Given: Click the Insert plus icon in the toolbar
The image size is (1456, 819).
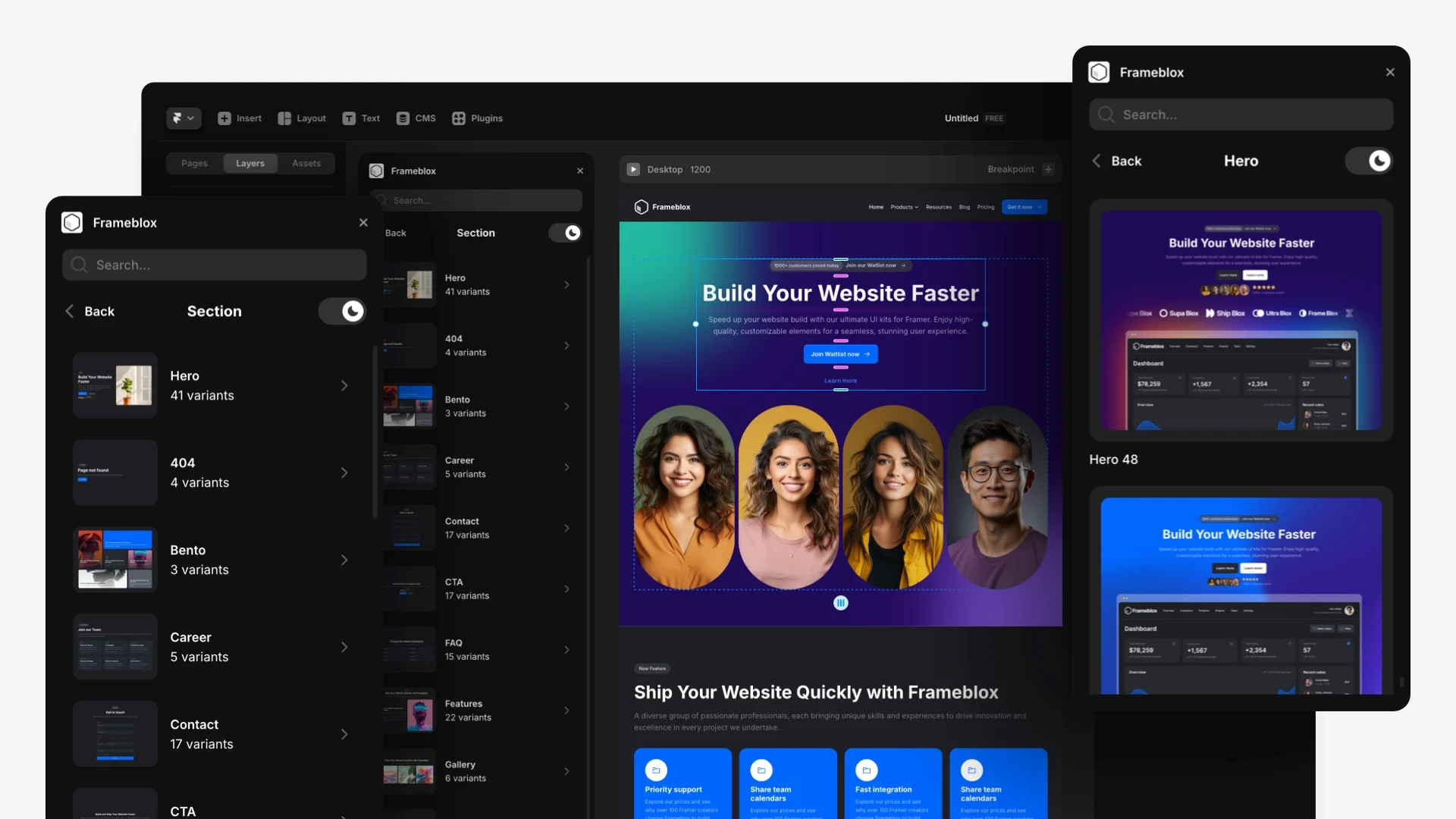Looking at the screenshot, I should (x=224, y=118).
